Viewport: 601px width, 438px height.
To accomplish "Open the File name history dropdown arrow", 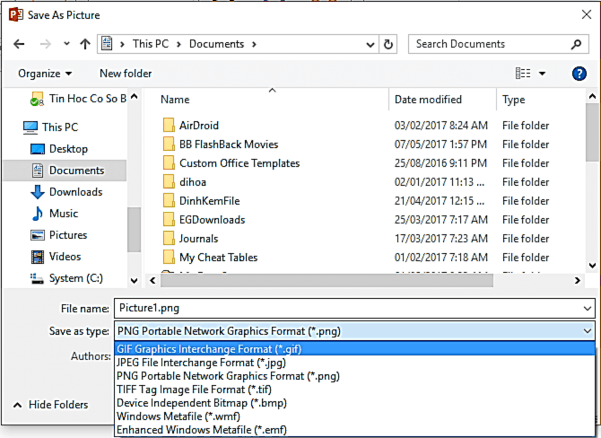I will tap(586, 308).
